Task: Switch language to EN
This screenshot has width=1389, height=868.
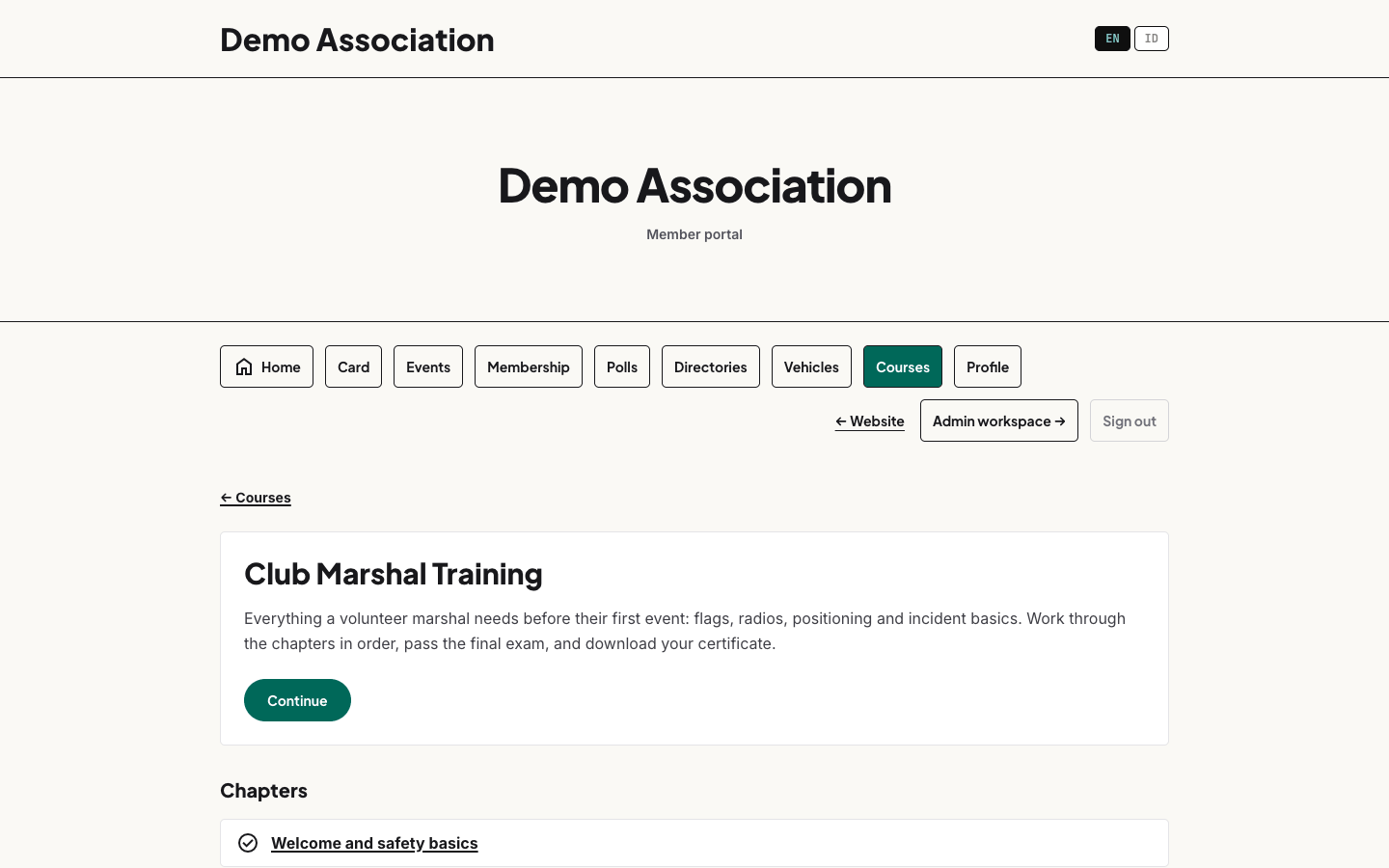Action: pyautogui.click(x=1112, y=39)
